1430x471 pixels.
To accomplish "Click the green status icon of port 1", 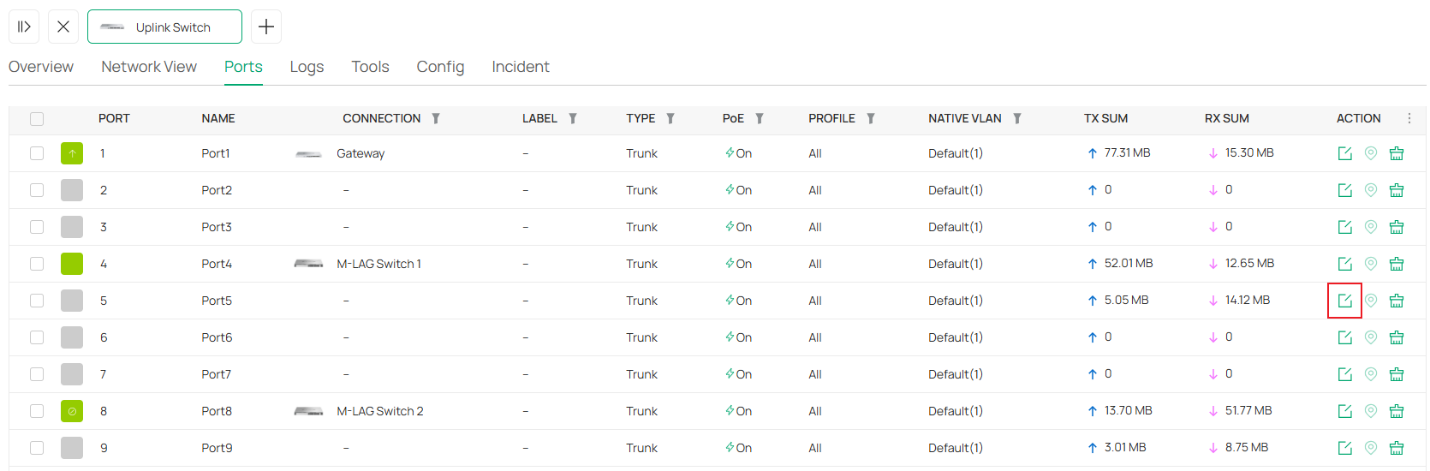I will coord(72,154).
